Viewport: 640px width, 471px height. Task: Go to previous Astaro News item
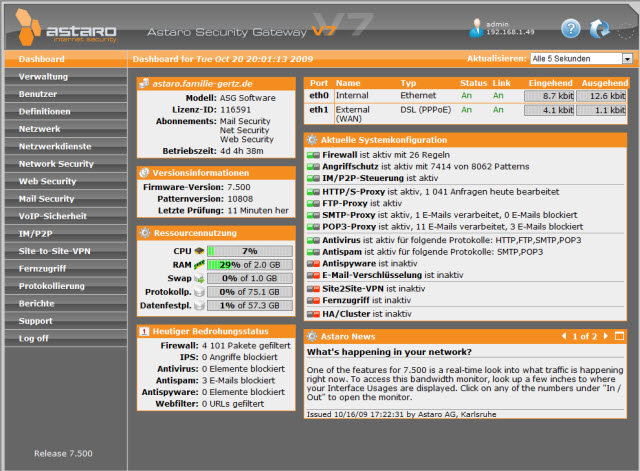coord(564,336)
